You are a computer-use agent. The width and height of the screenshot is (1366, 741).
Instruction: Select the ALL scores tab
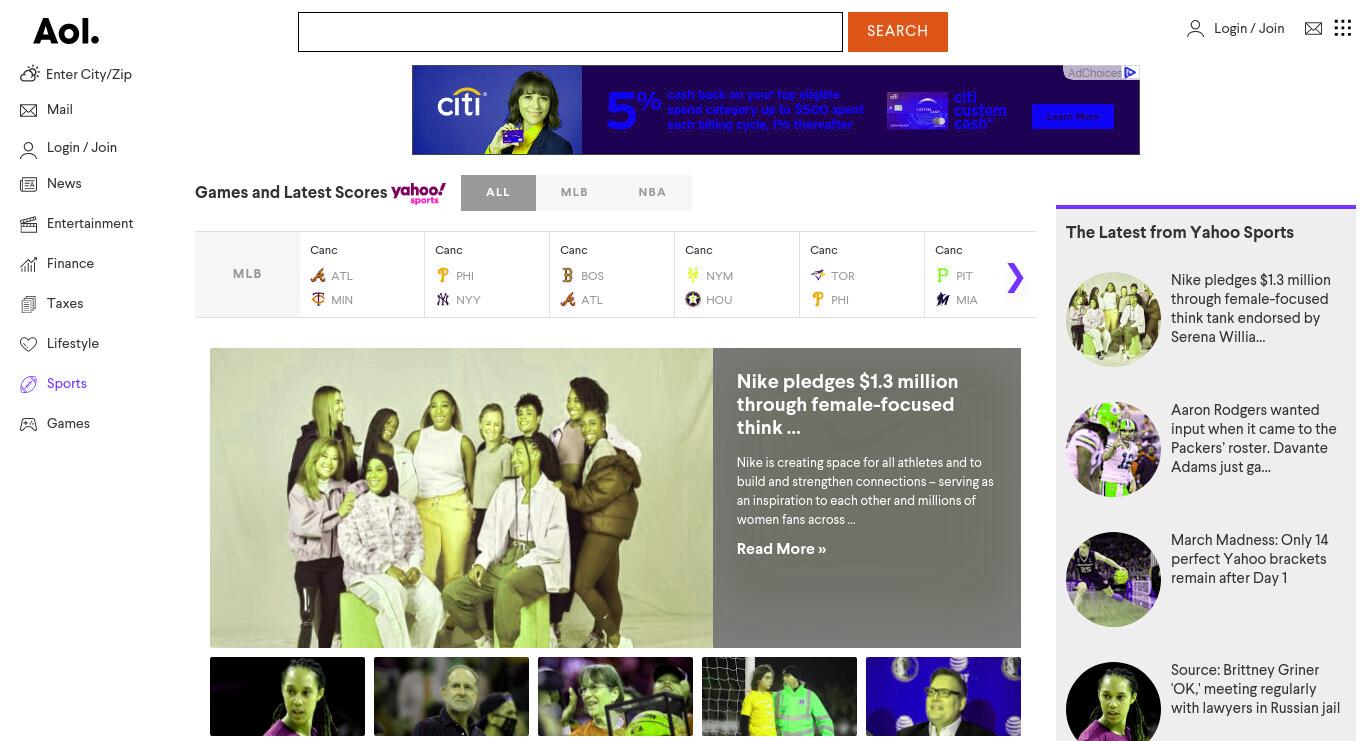pos(498,193)
